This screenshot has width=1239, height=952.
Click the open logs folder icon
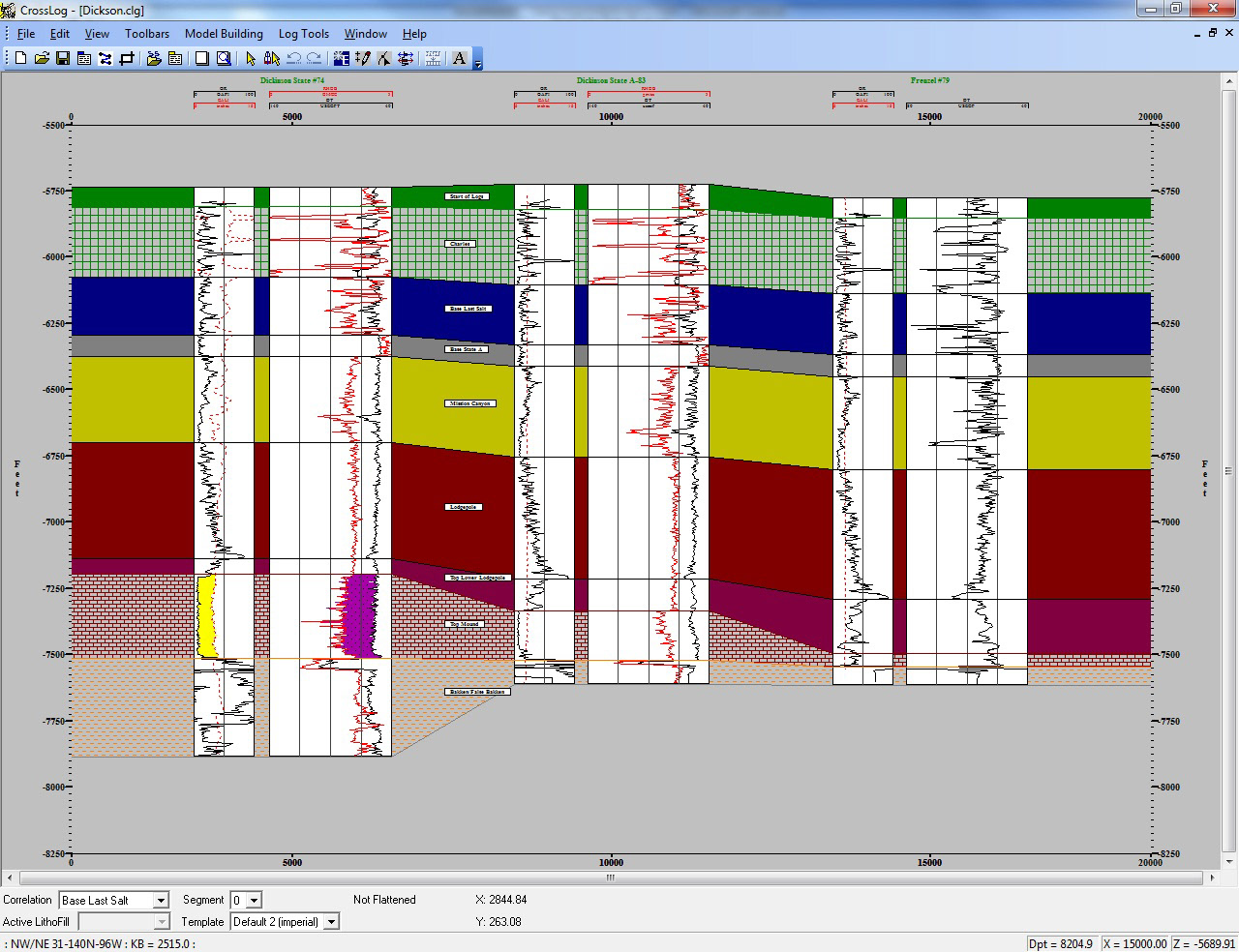154,58
